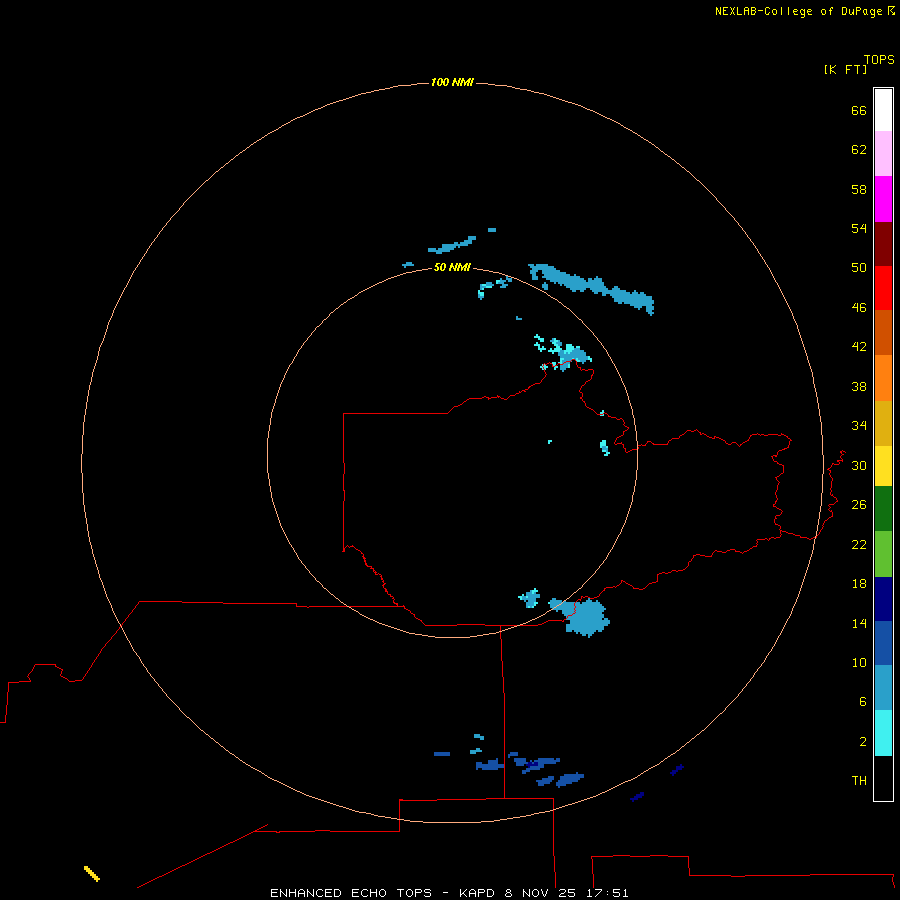Click the "62" legend value

859,149
